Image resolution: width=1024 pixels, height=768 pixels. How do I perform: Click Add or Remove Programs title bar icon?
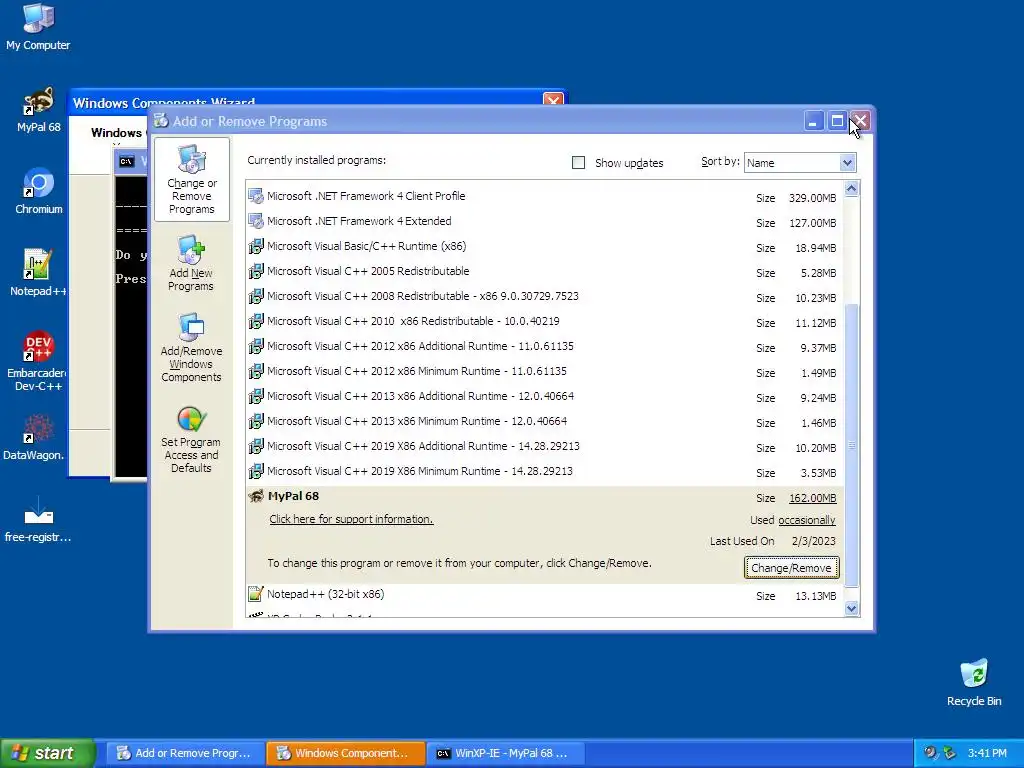tap(161, 121)
